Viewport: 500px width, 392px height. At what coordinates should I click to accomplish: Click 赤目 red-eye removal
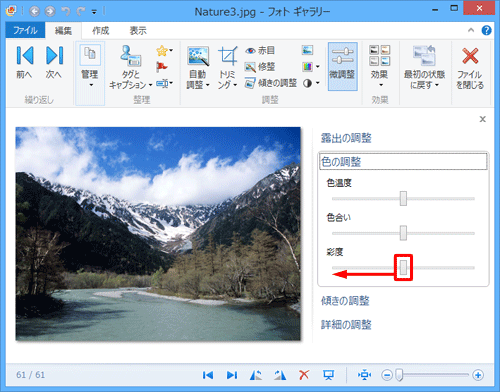(260, 50)
